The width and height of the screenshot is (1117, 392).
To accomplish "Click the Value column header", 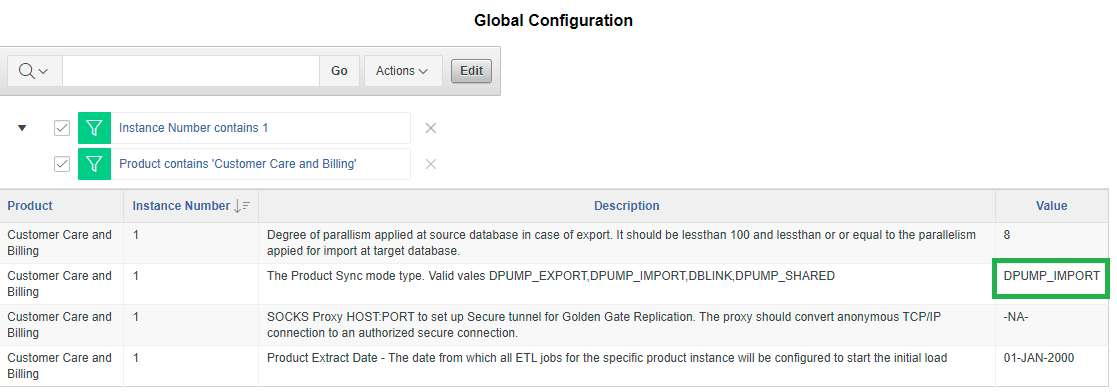I will [x=1051, y=206].
